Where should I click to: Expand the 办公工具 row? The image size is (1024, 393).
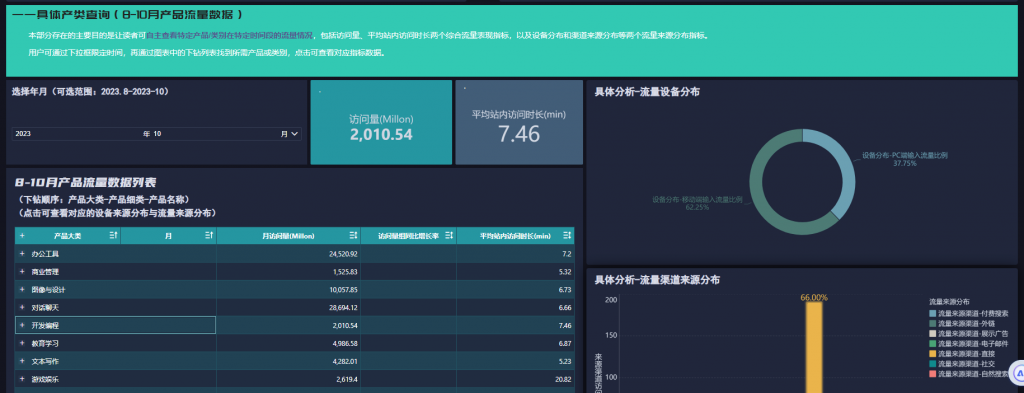pyautogui.click(x=22, y=253)
